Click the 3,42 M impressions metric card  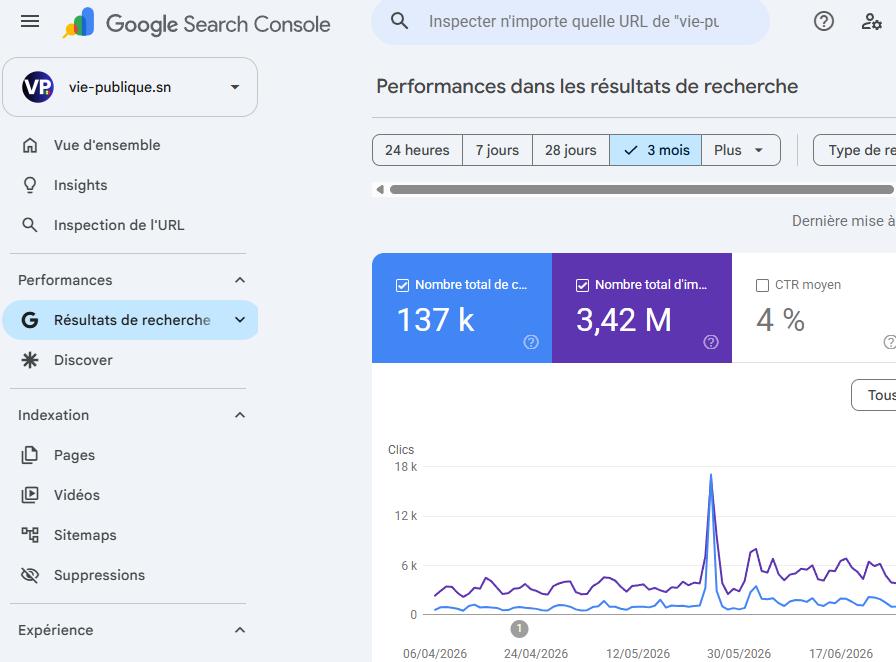[x=642, y=308]
